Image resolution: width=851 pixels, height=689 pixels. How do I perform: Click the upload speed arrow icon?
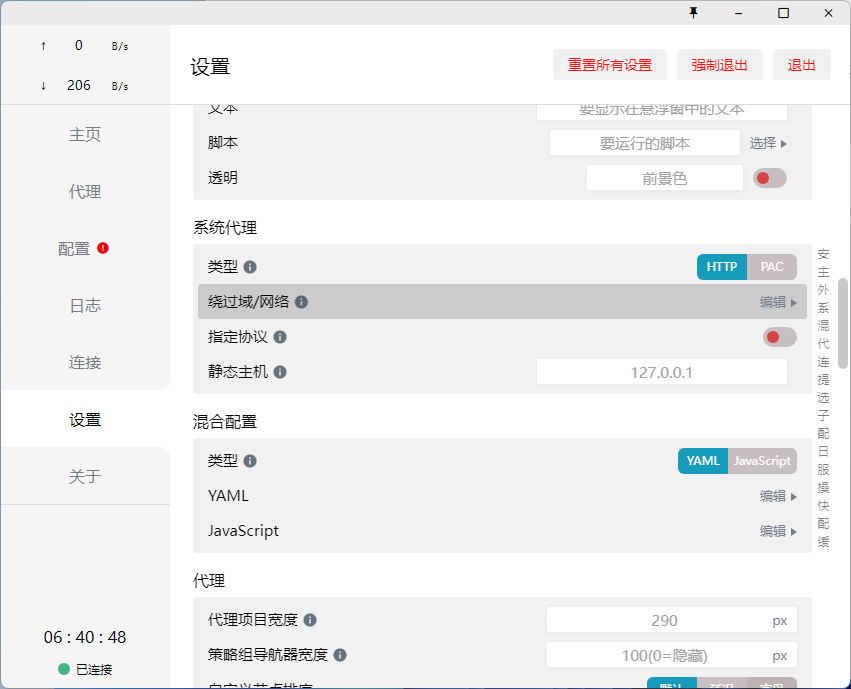point(43,46)
